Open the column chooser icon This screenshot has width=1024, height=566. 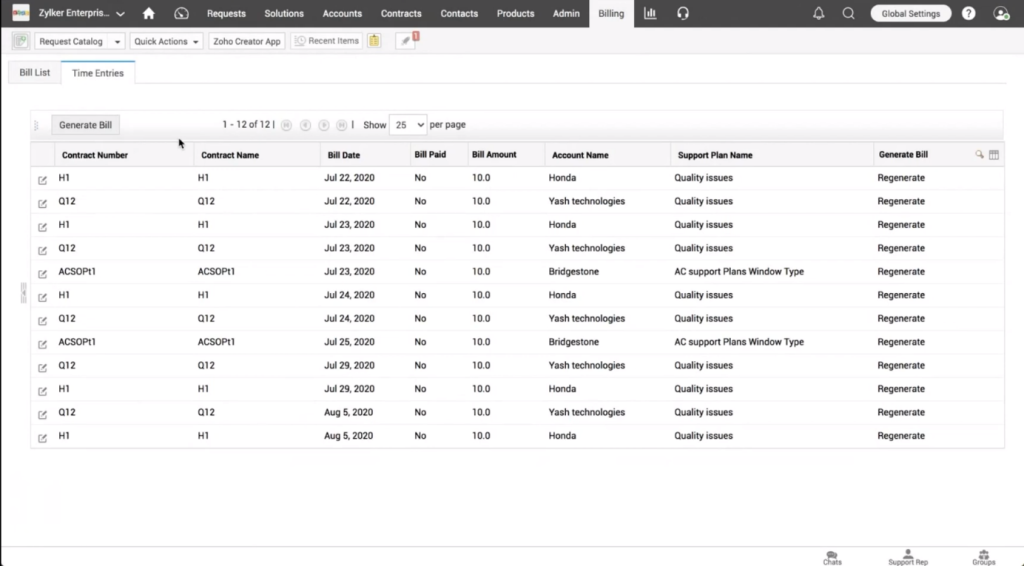click(994, 155)
